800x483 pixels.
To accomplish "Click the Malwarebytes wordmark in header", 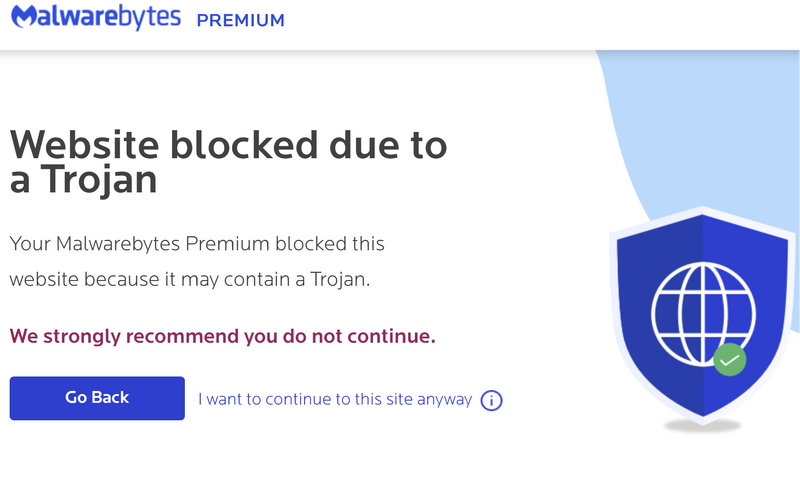I will click(110, 19).
